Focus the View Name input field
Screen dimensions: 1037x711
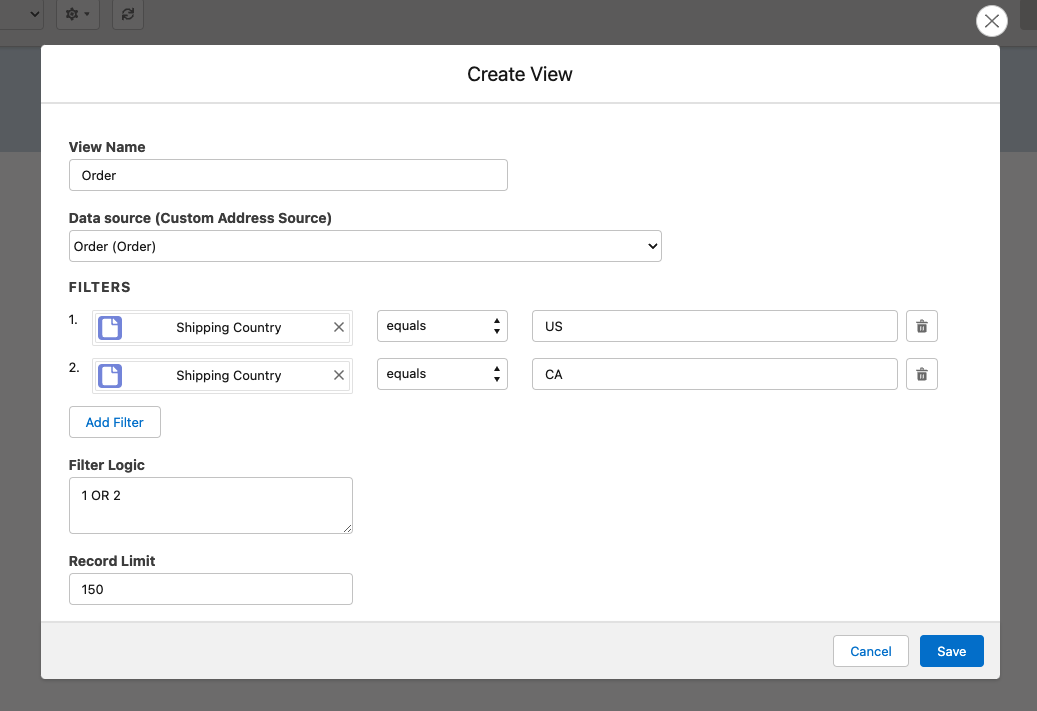pos(288,175)
